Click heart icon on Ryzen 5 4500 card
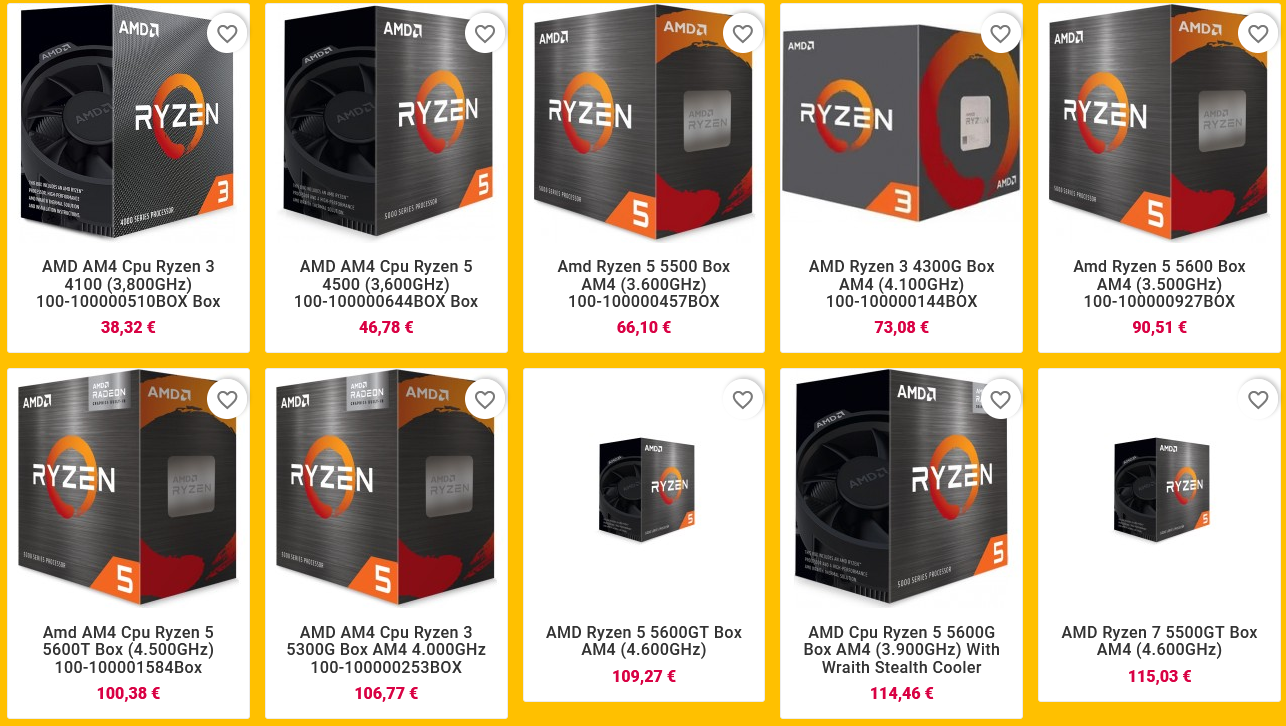The width and height of the screenshot is (1286, 726). [485, 34]
